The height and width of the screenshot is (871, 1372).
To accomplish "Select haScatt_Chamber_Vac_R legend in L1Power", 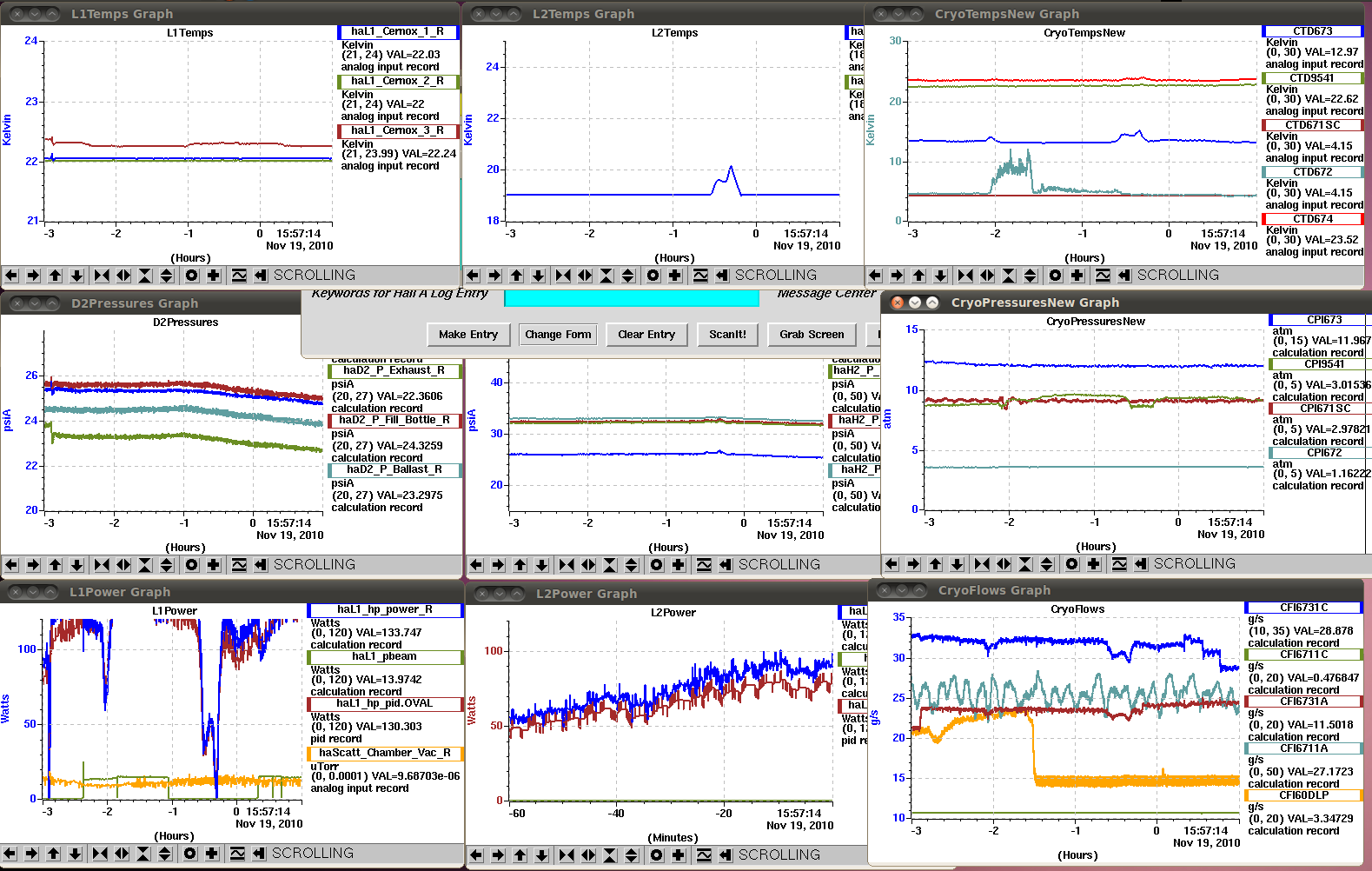I will [385, 753].
